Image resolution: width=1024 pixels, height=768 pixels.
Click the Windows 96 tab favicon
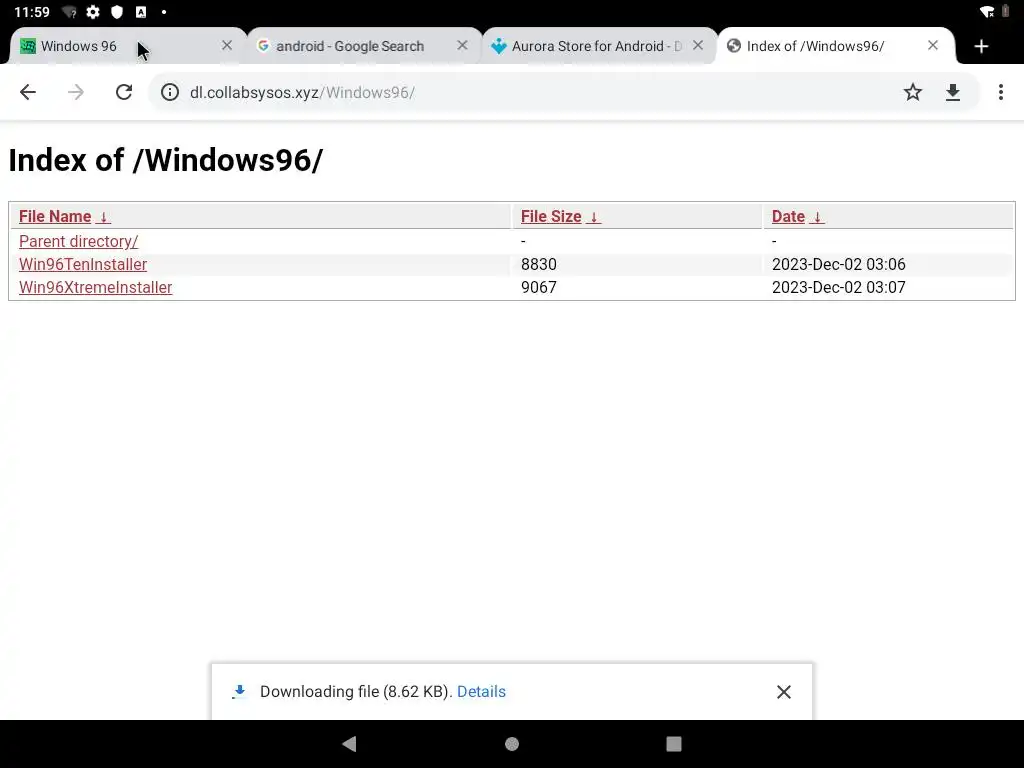(x=27, y=46)
